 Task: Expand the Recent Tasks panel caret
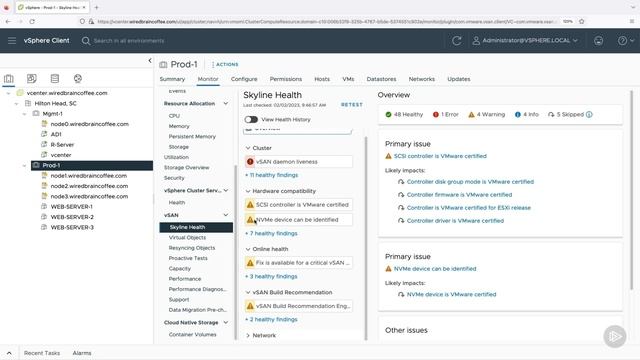coord(9,353)
